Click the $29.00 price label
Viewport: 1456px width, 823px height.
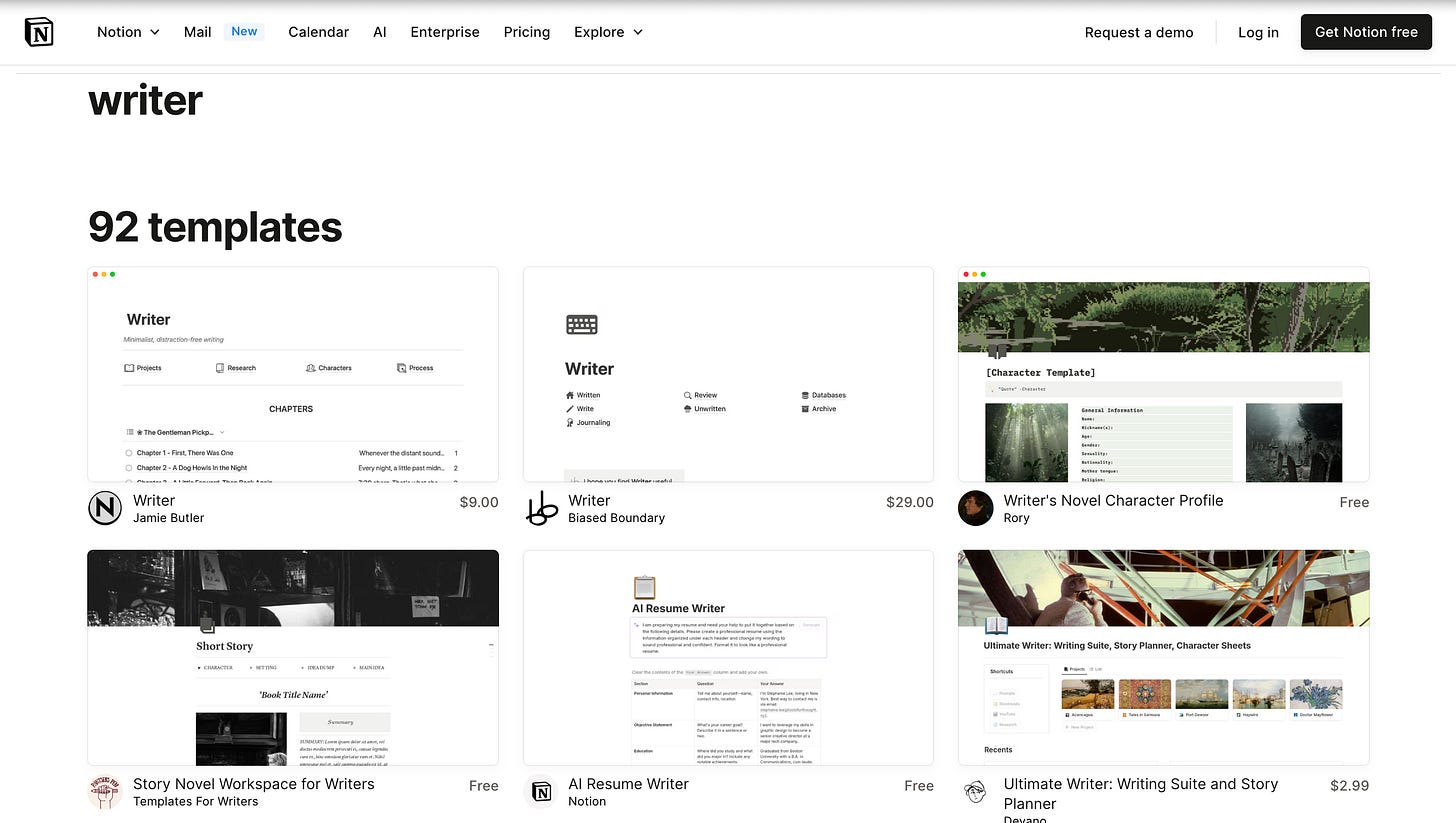(x=910, y=502)
